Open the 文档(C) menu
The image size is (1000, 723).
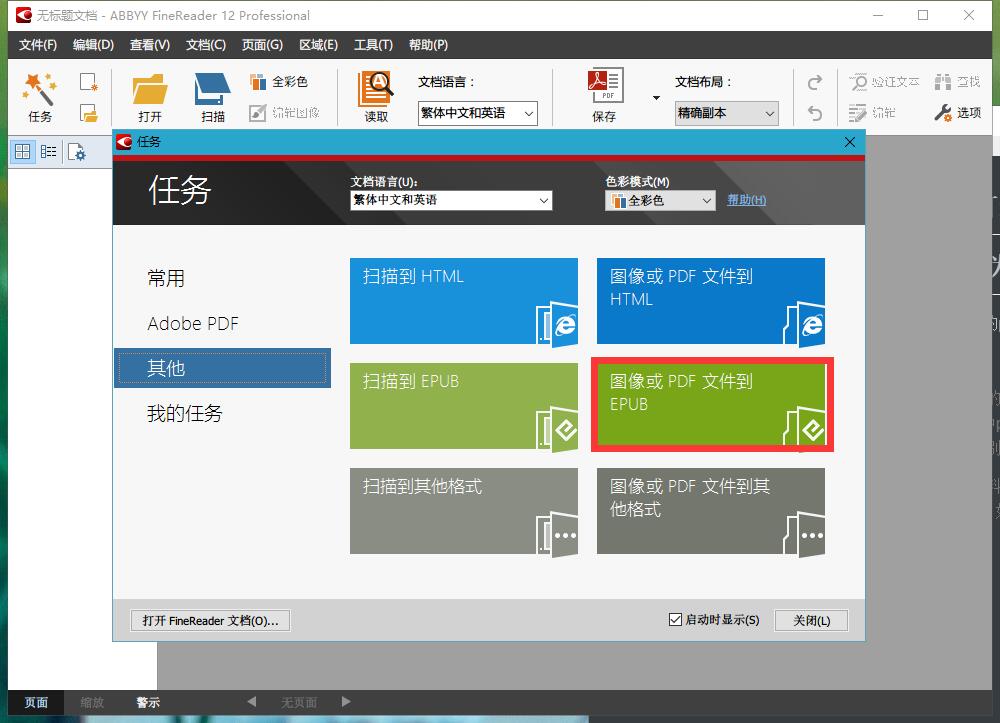point(206,45)
